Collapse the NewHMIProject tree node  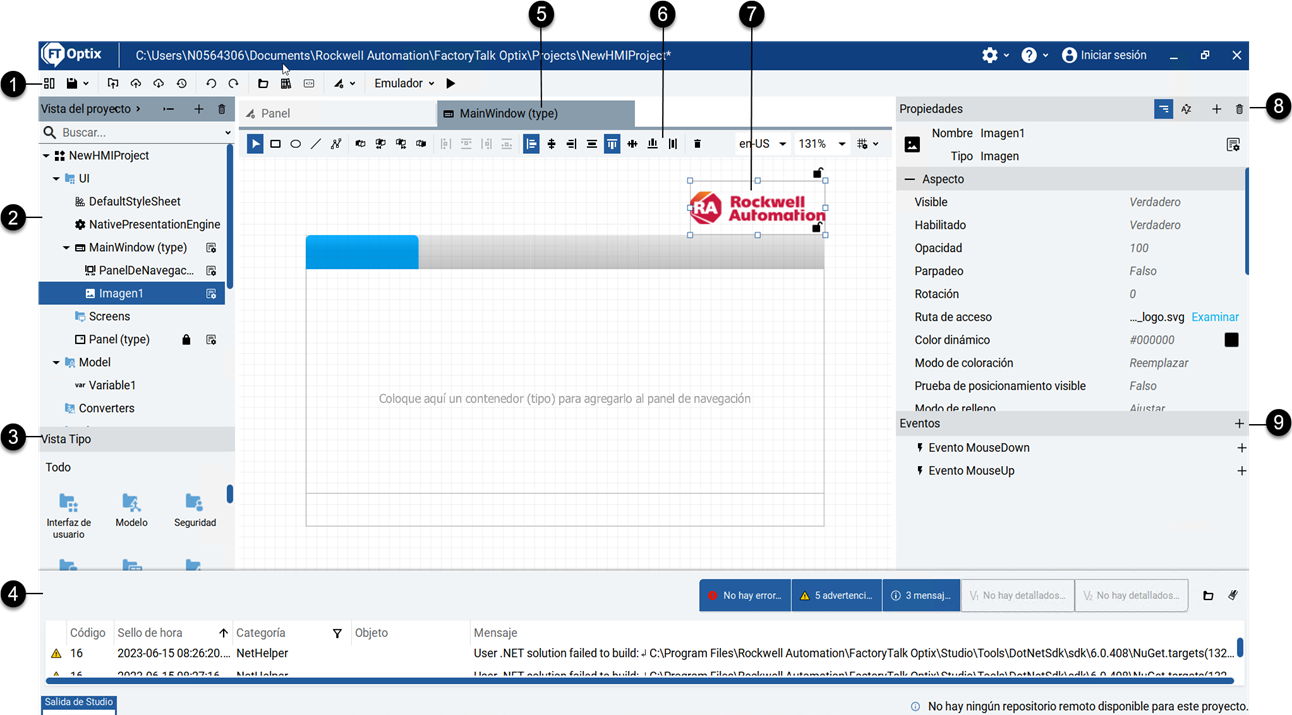click(x=46, y=156)
